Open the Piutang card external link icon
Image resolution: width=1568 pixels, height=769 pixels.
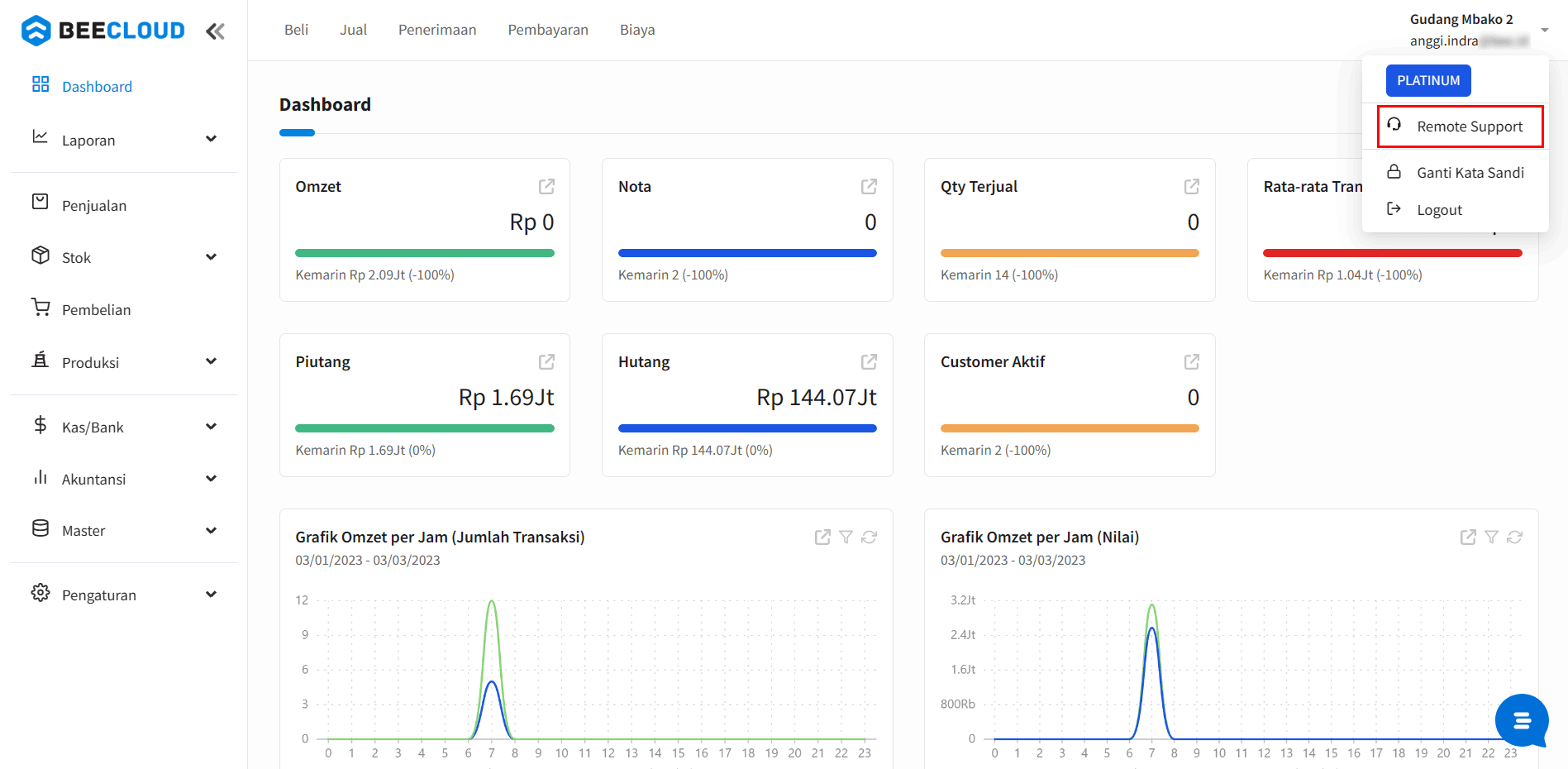[546, 361]
